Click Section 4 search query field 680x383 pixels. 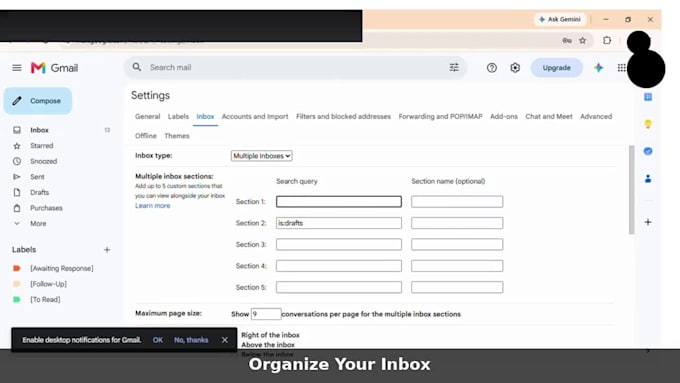[339, 266]
